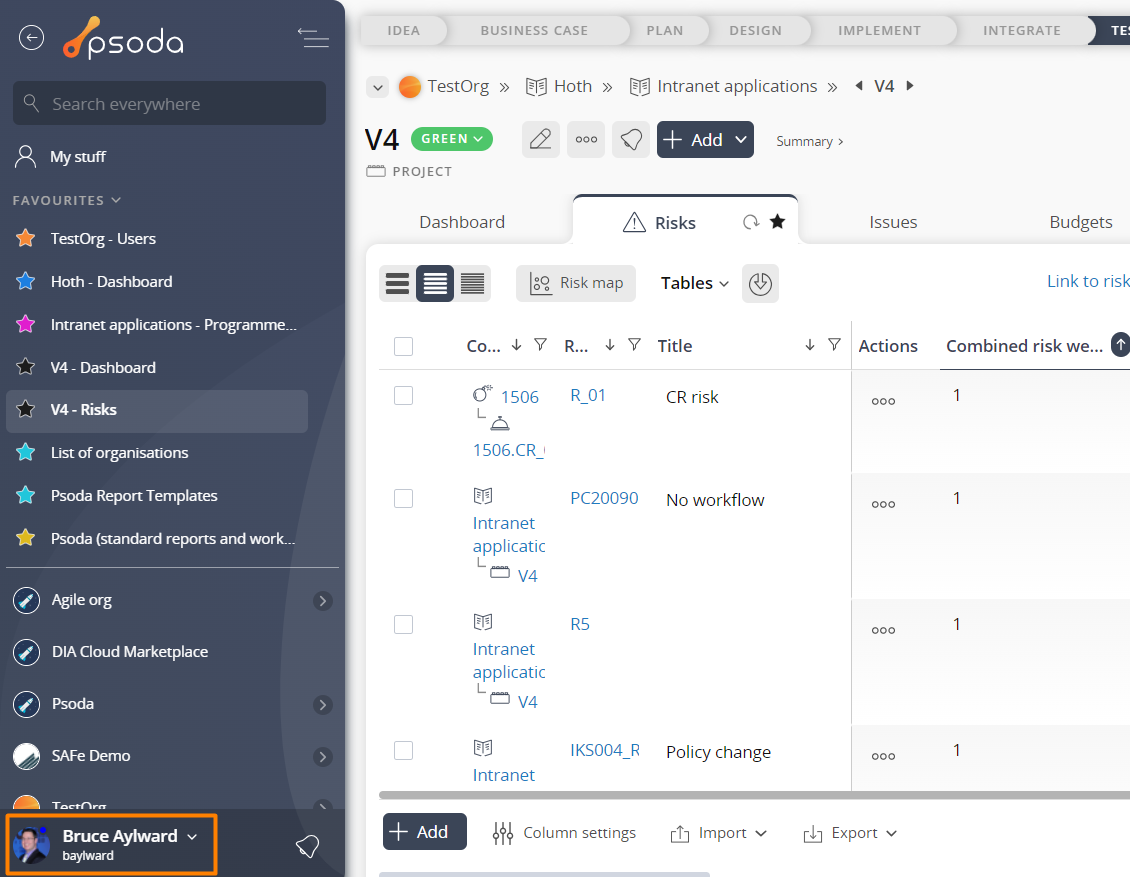Click the Hoth breadcrumb link

click(x=572, y=86)
